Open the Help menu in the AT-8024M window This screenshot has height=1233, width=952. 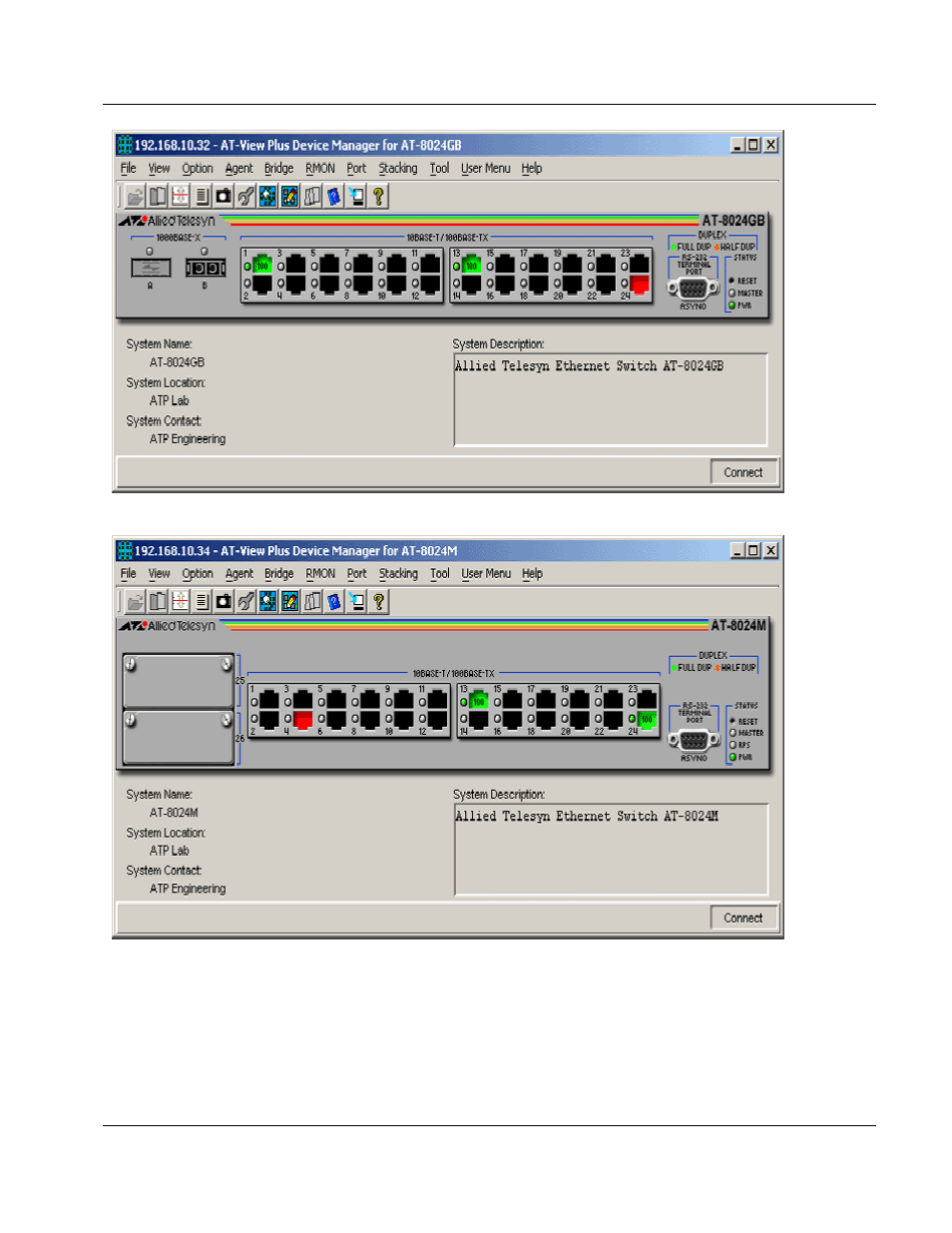(533, 574)
